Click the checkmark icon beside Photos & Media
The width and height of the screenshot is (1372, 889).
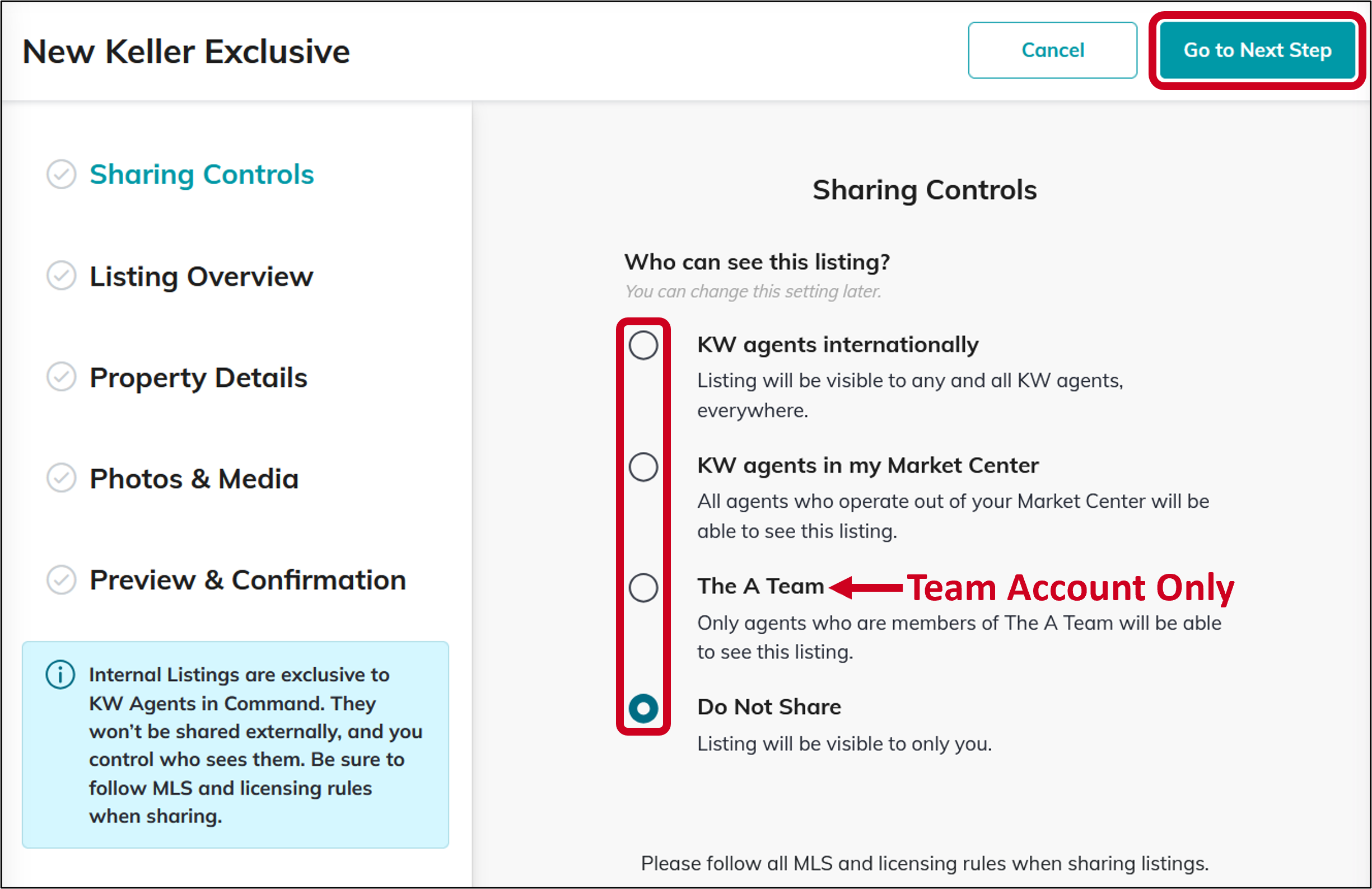(61, 478)
